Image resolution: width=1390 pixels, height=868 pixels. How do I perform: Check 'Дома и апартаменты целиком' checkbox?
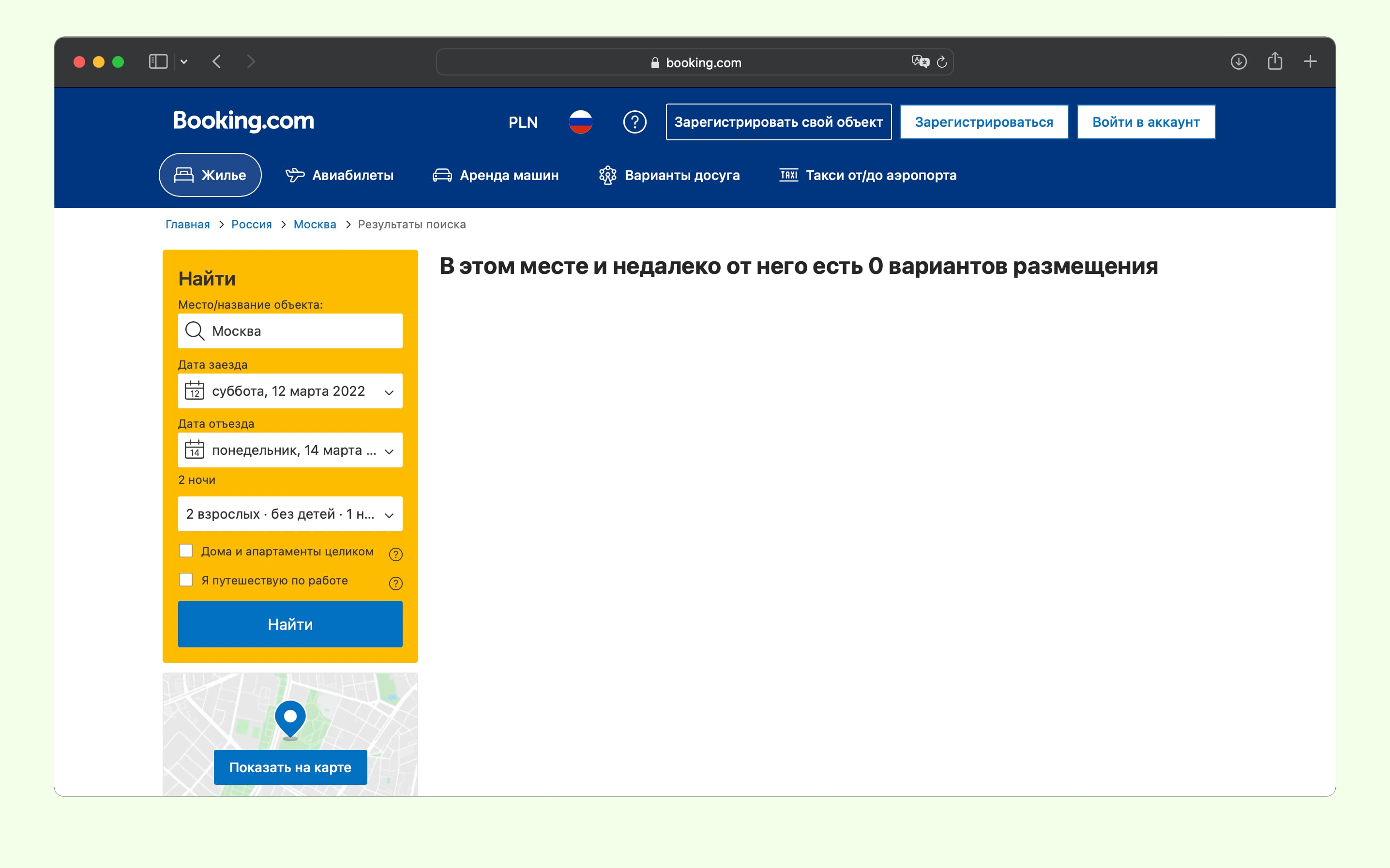coord(186,551)
